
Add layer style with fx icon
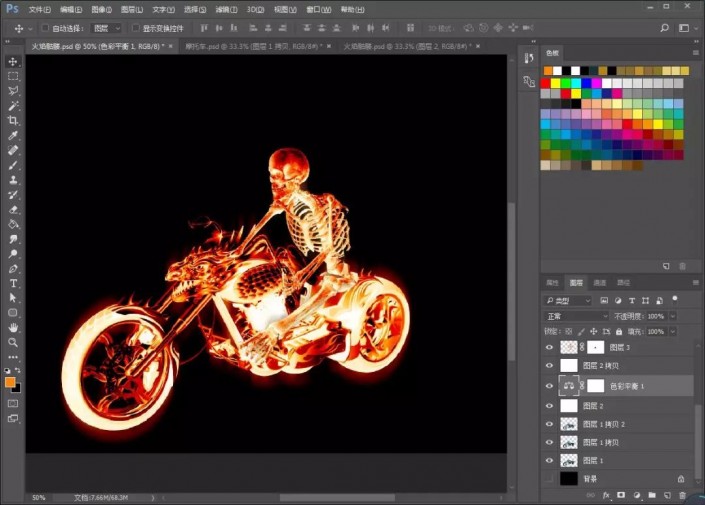[x=606, y=495]
